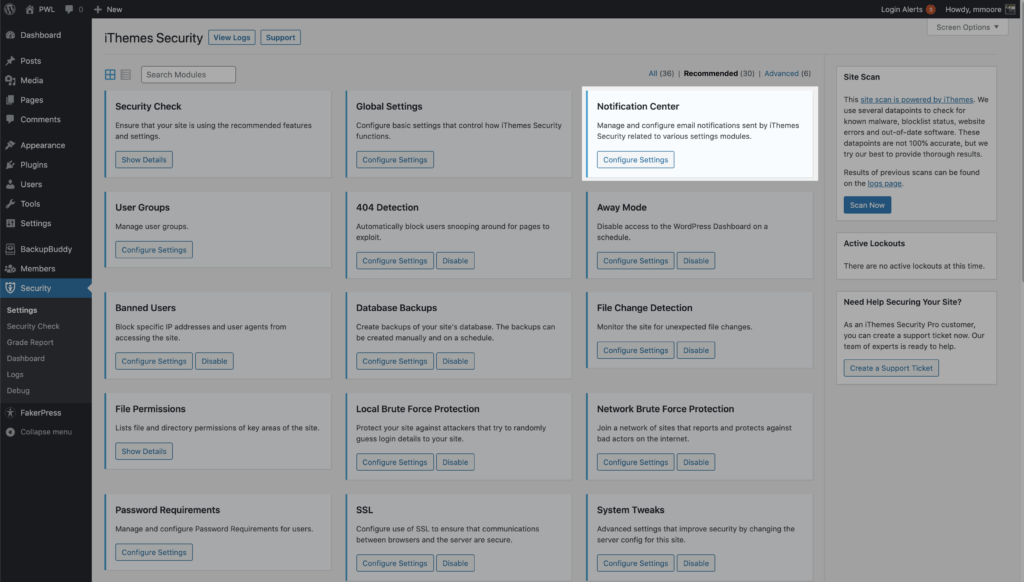Disable Network Brute Force Protection
This screenshot has width=1024, height=582.
696,462
